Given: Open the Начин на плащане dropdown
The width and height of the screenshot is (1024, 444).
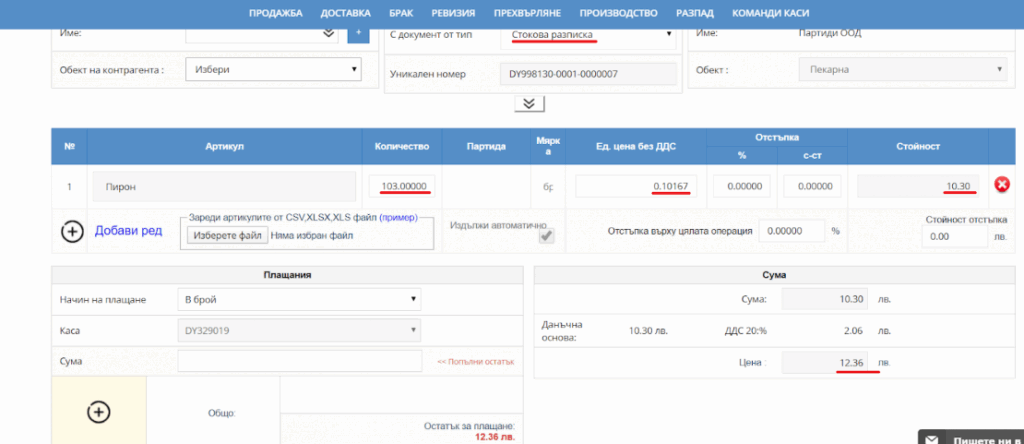Looking at the screenshot, I should [x=299, y=299].
